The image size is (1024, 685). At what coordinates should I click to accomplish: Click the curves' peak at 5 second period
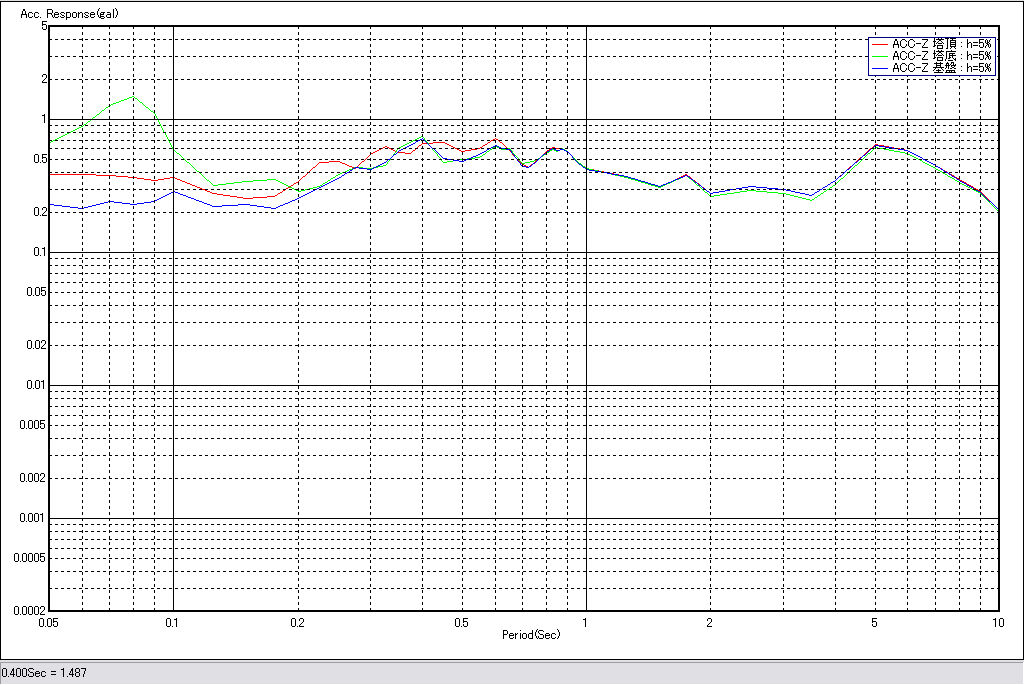876,145
